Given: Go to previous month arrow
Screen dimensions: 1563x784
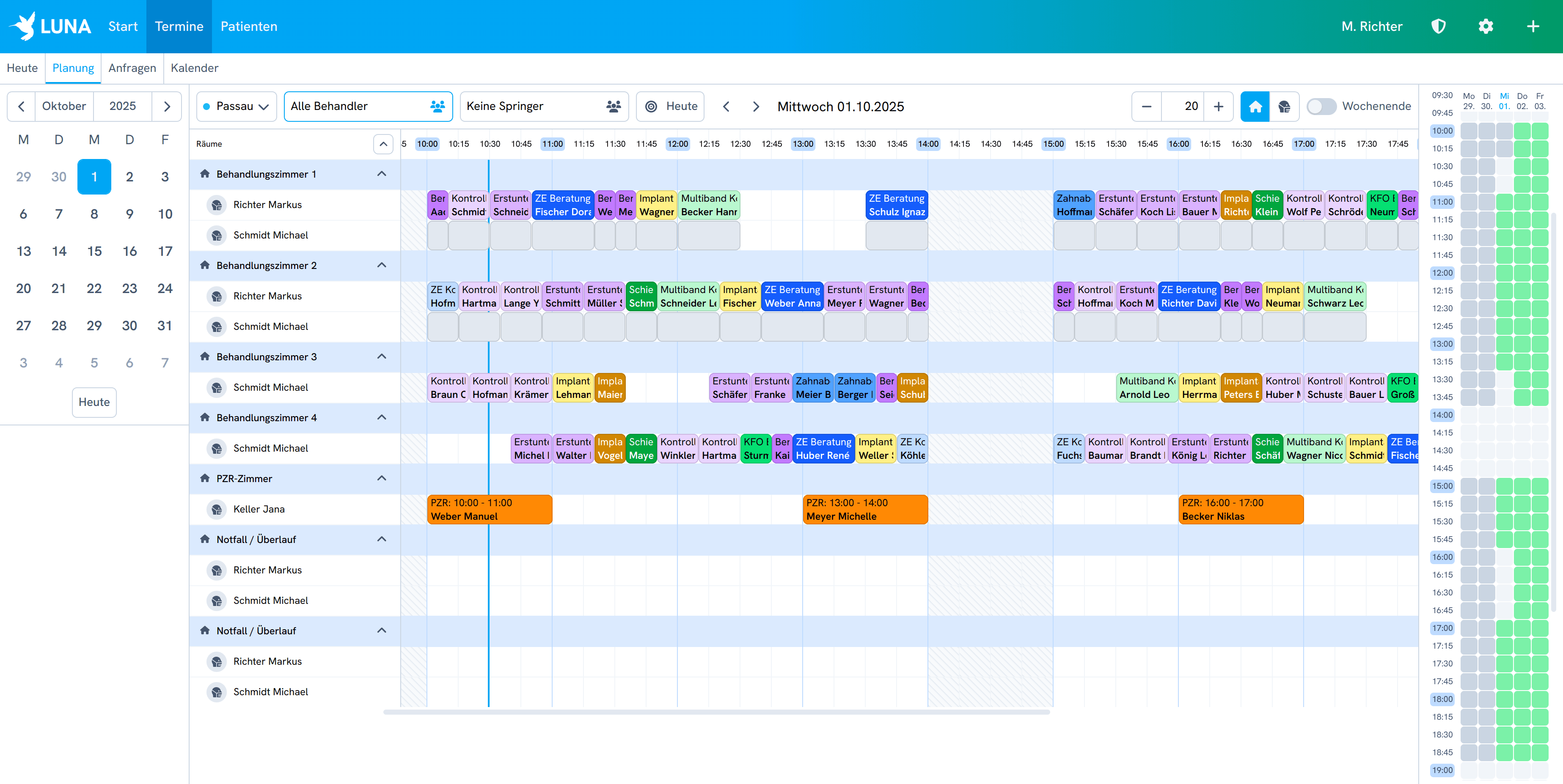Looking at the screenshot, I should click(21, 106).
